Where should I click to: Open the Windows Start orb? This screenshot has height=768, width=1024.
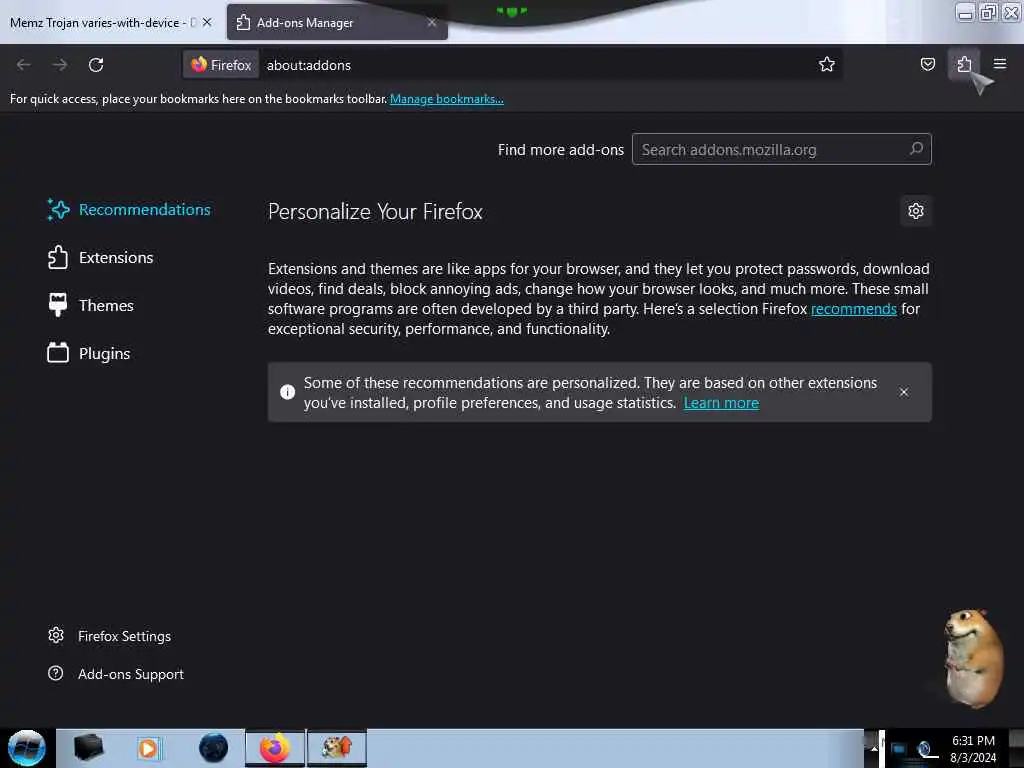coord(27,748)
